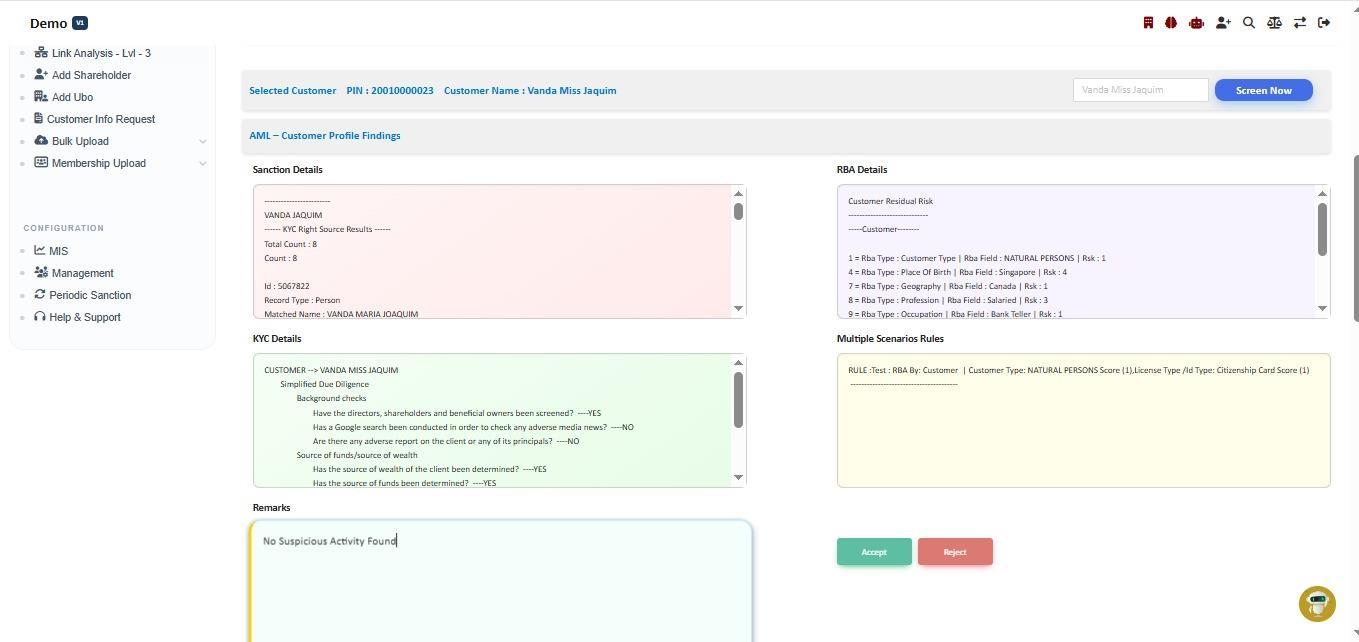Click the red brain icon in header
Screen dimensions: 1359x642
(1171, 22)
